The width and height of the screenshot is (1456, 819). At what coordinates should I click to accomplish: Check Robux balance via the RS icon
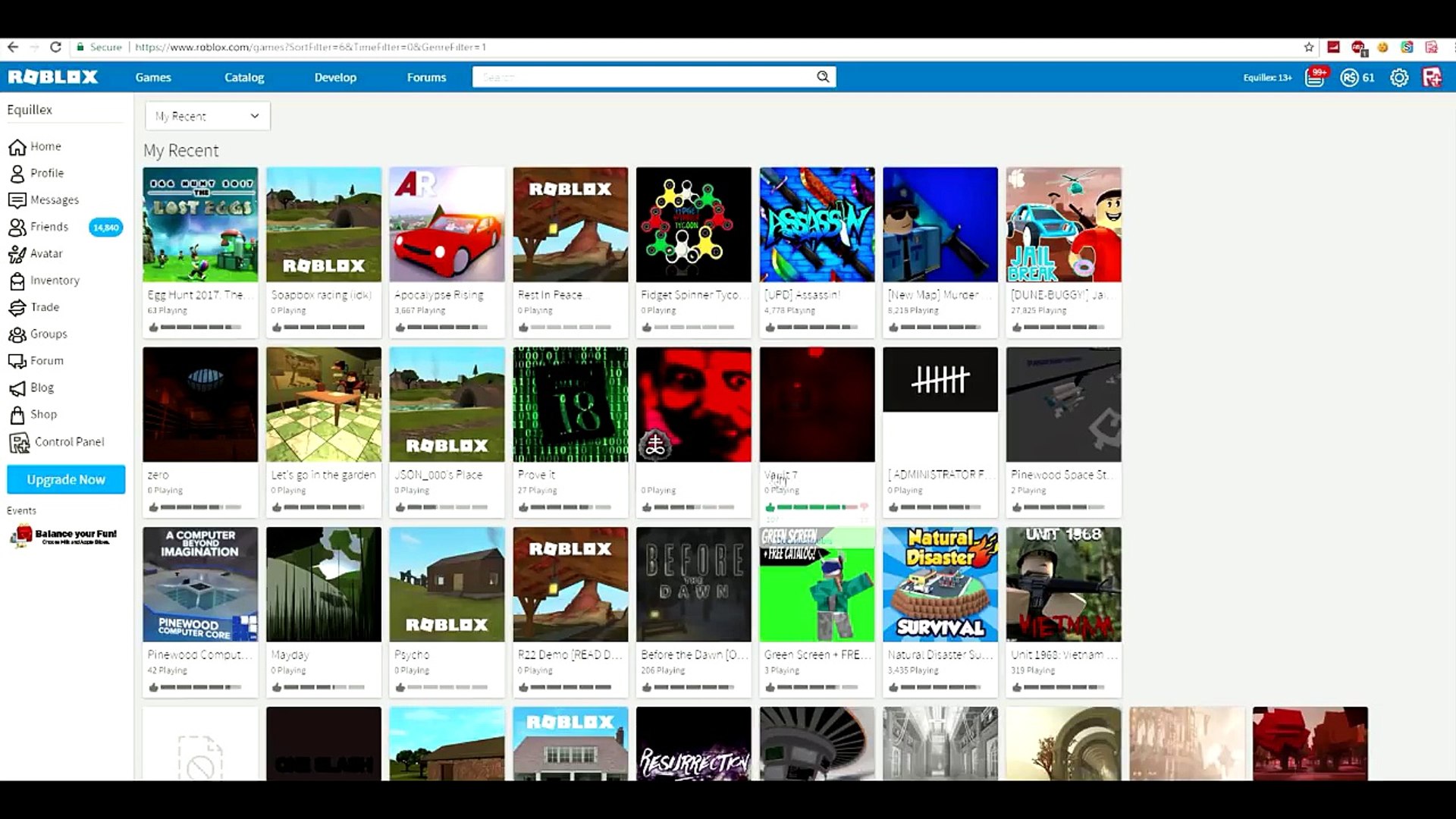(1349, 77)
